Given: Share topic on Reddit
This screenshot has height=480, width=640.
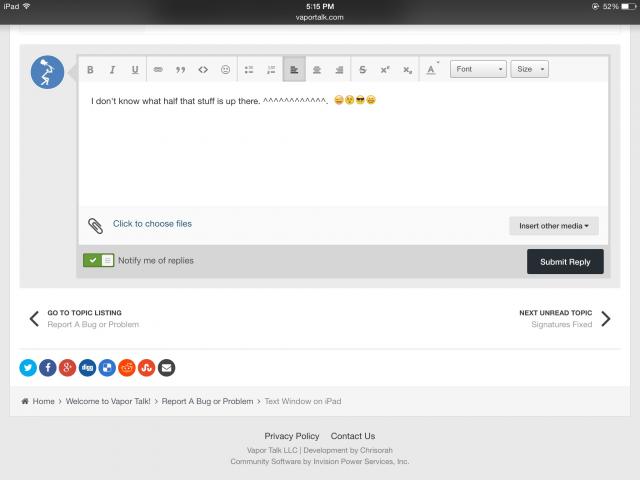Looking at the screenshot, I should (x=127, y=367).
